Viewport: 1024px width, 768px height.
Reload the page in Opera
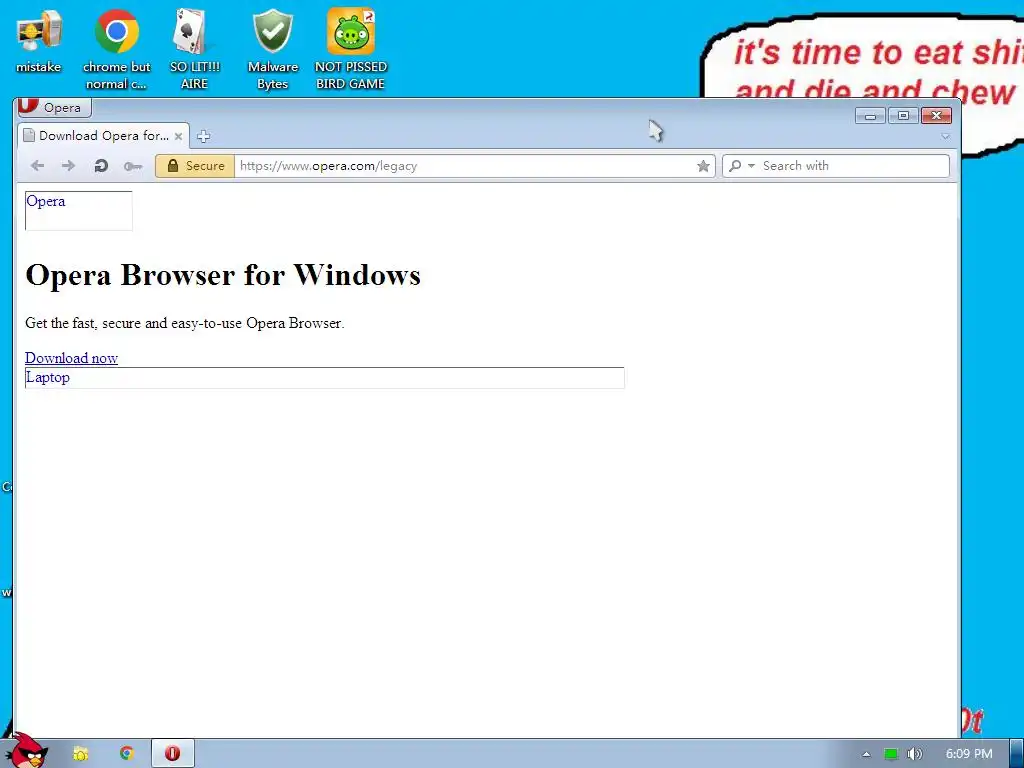(x=101, y=166)
